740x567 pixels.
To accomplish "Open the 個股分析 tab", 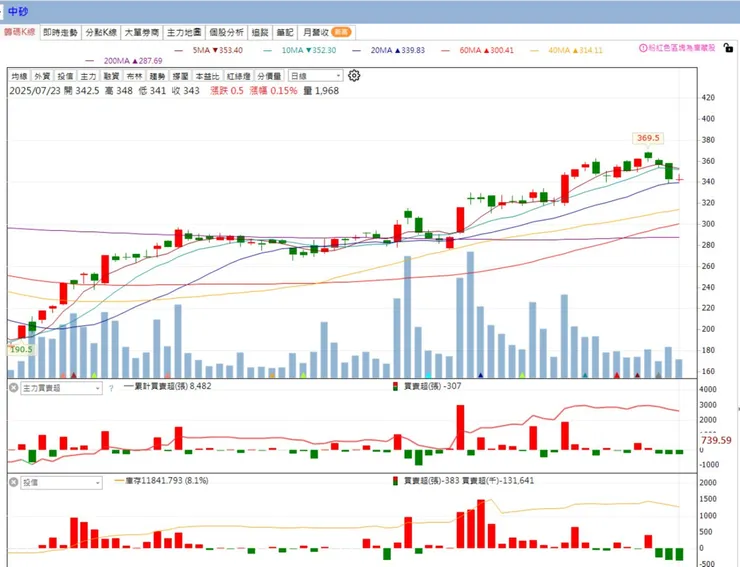I will point(226,32).
